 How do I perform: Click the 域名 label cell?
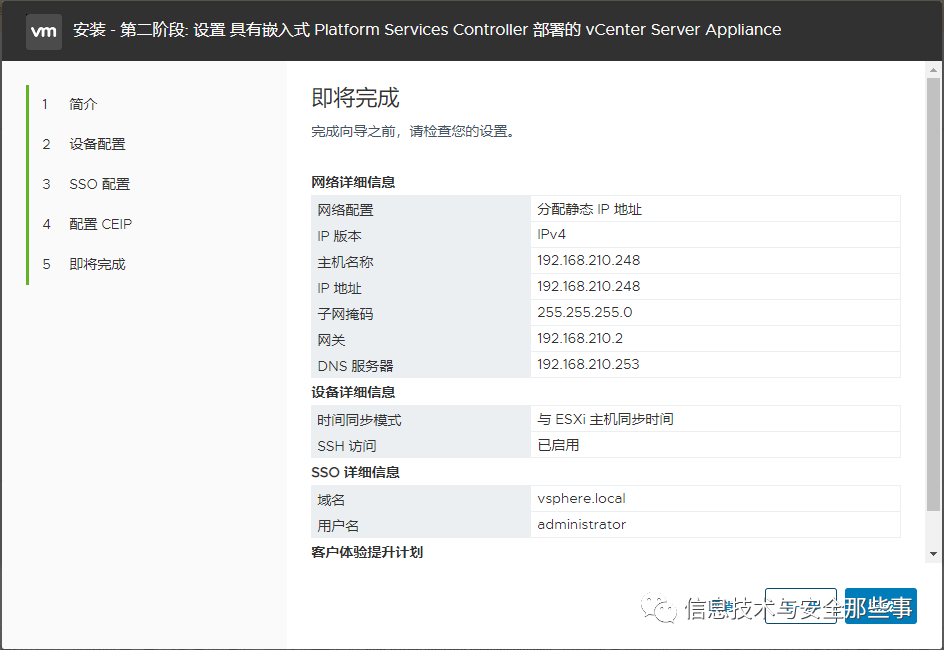tap(421, 498)
